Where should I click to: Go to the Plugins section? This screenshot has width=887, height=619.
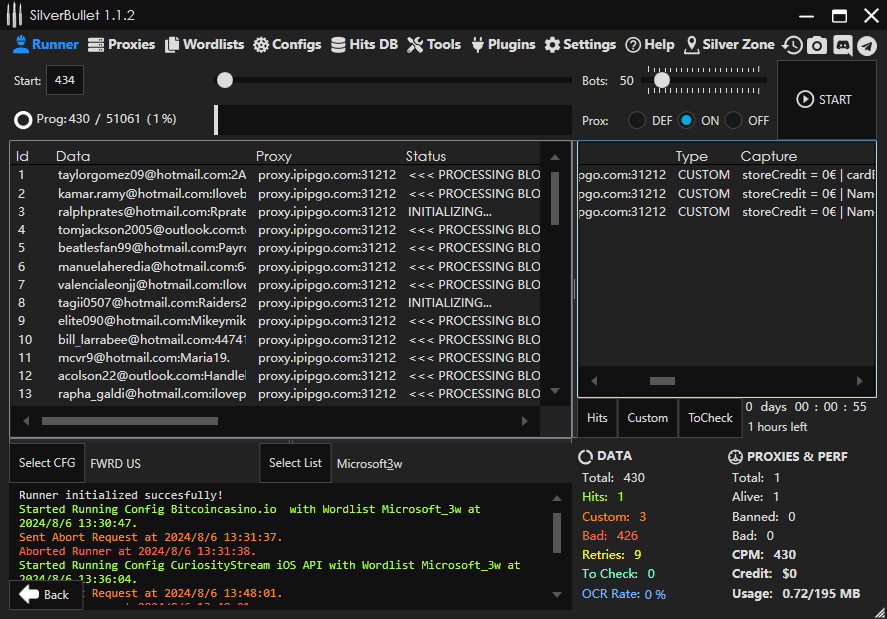(x=503, y=44)
